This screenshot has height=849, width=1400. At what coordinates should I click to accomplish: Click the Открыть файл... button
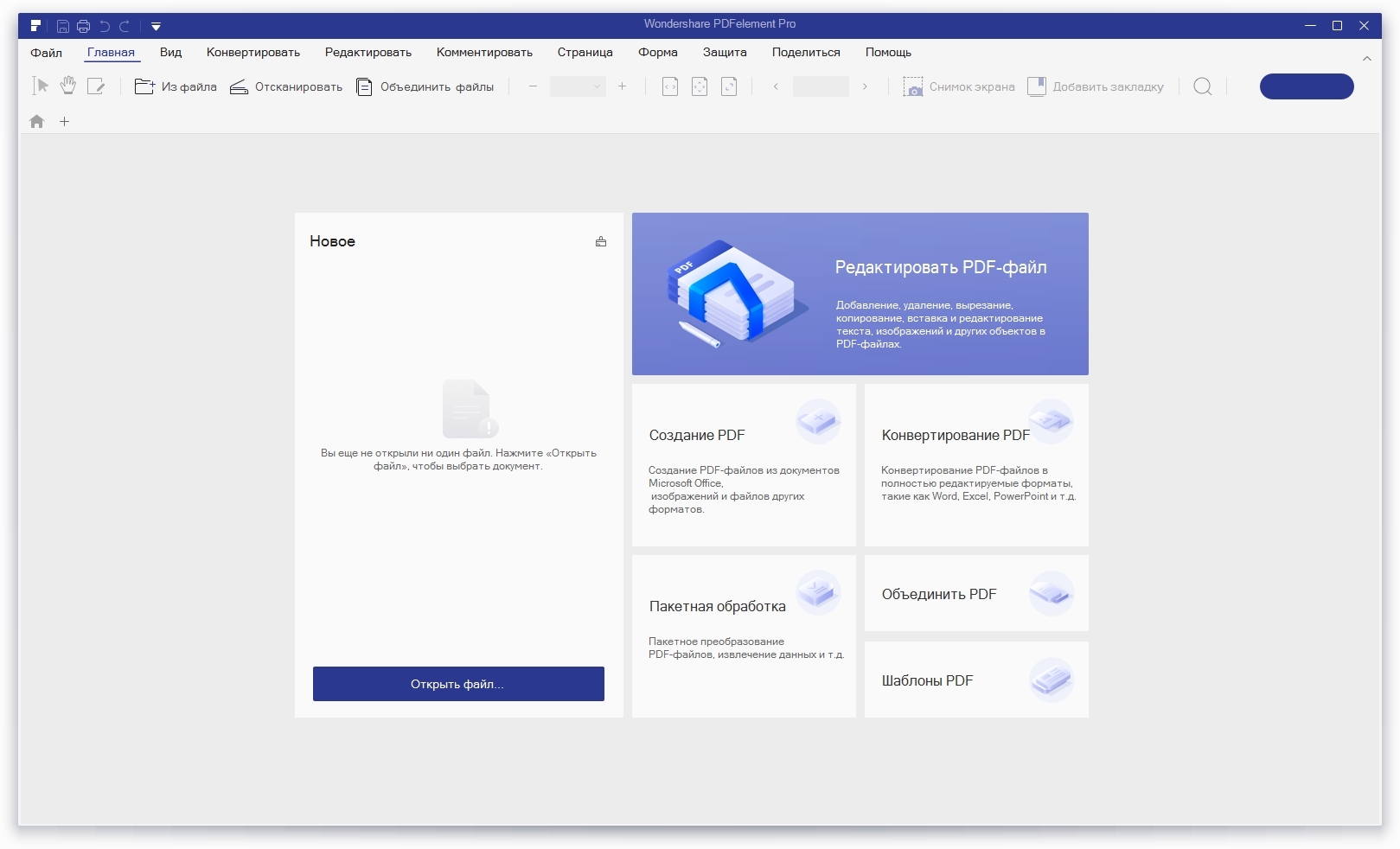click(458, 684)
